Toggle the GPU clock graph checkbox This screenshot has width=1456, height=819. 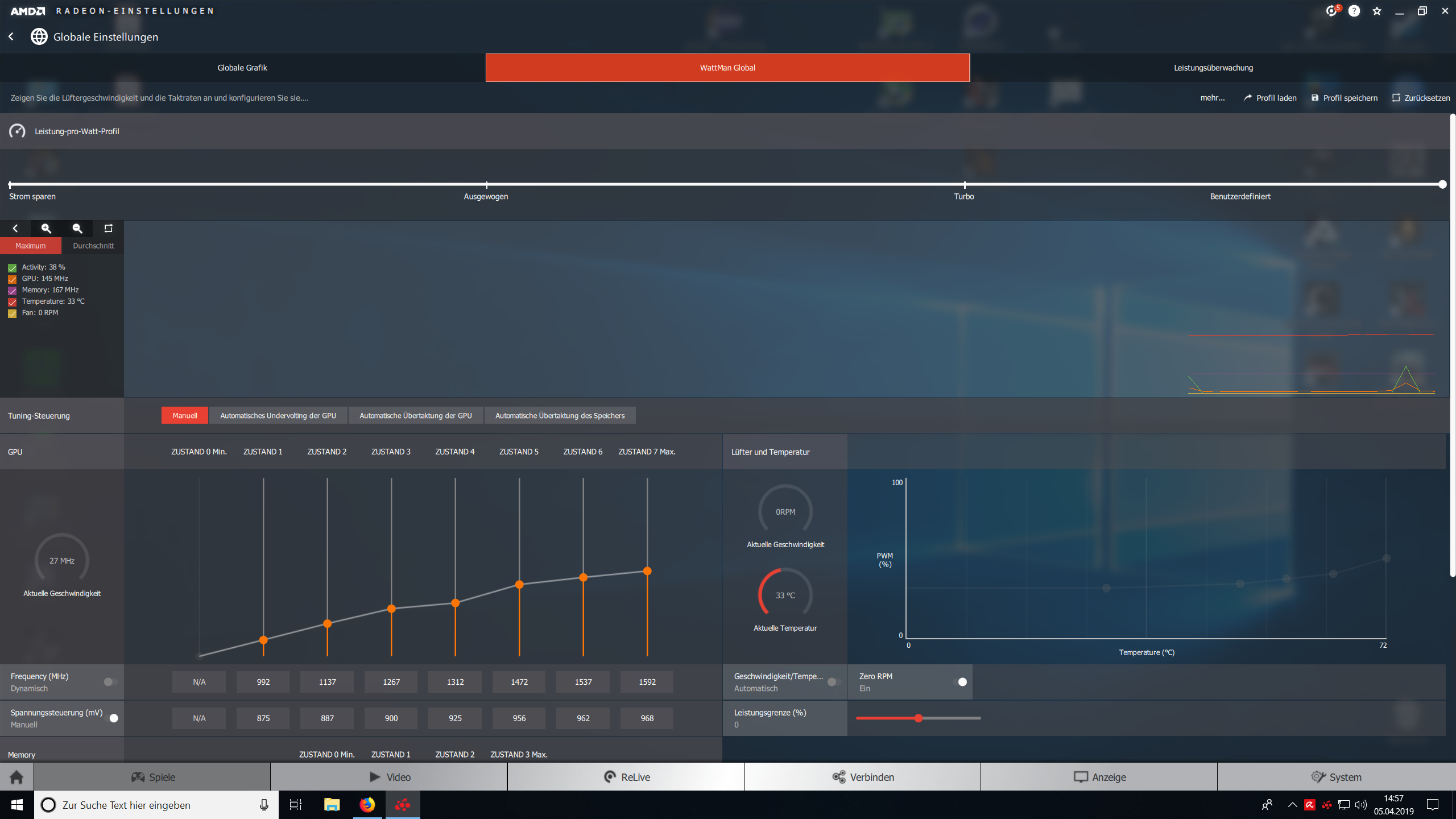point(12,279)
